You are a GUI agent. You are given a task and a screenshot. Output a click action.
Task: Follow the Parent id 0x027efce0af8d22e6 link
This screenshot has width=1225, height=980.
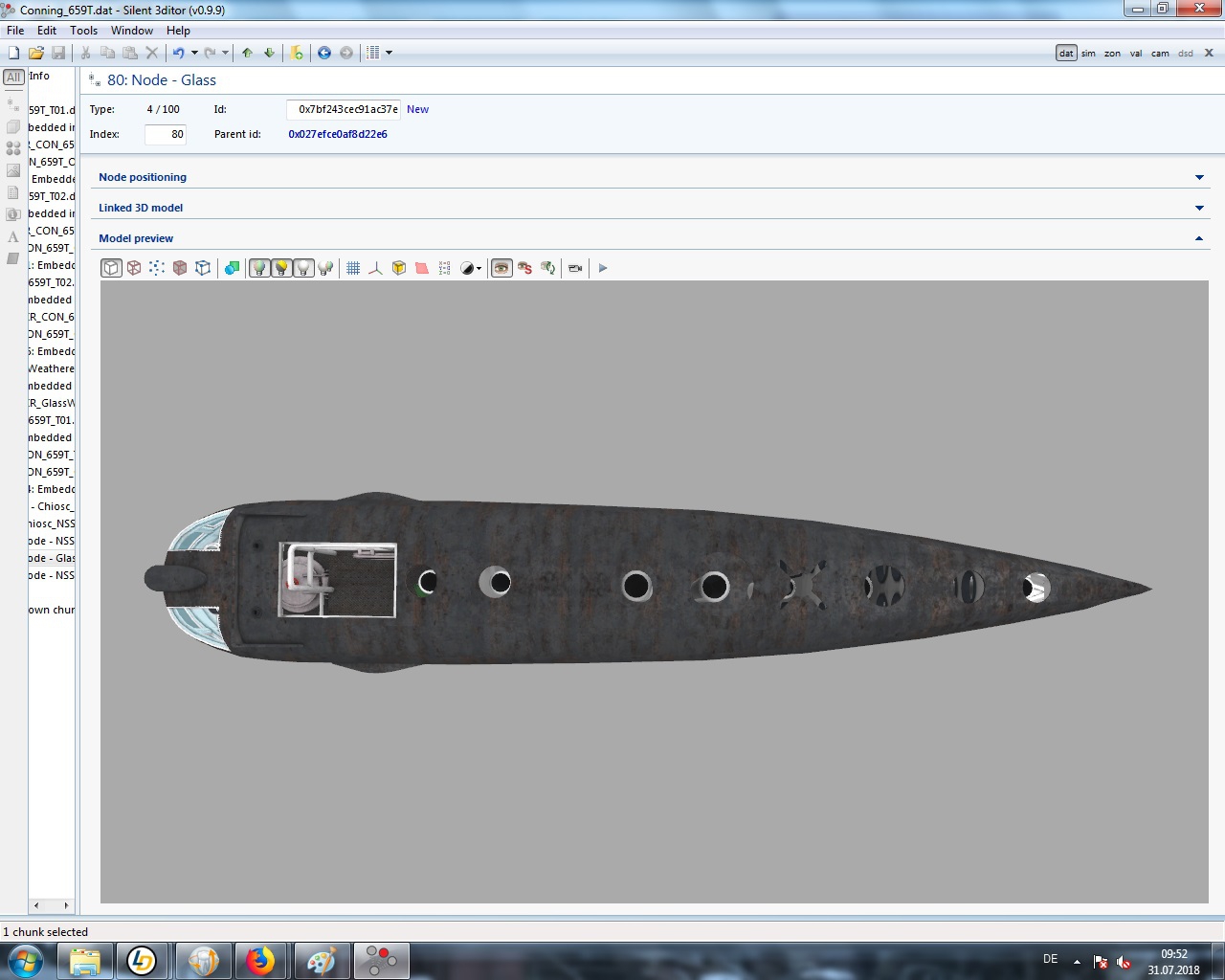coord(338,134)
